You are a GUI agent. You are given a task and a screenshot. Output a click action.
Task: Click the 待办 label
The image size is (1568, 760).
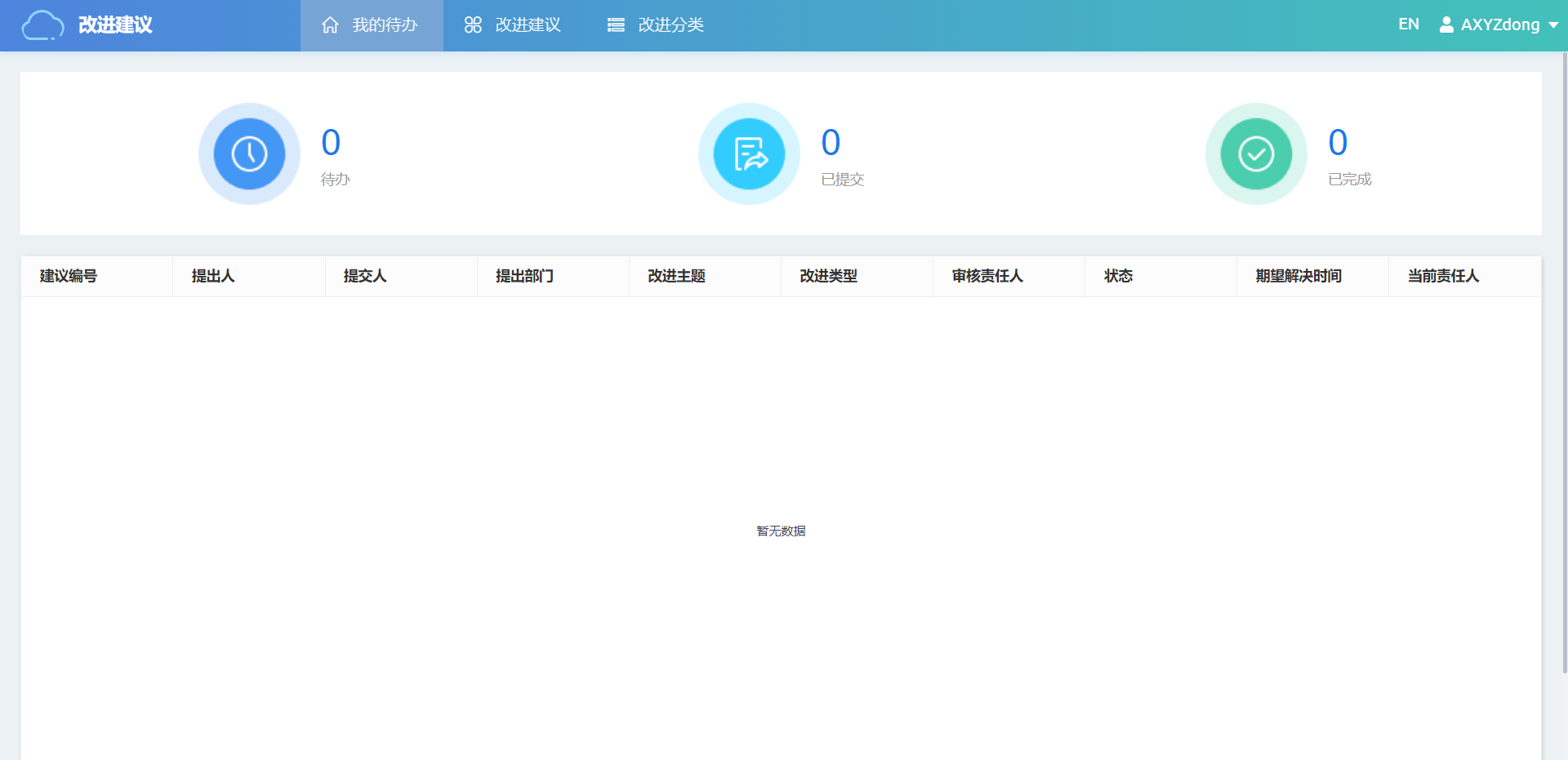(x=336, y=180)
